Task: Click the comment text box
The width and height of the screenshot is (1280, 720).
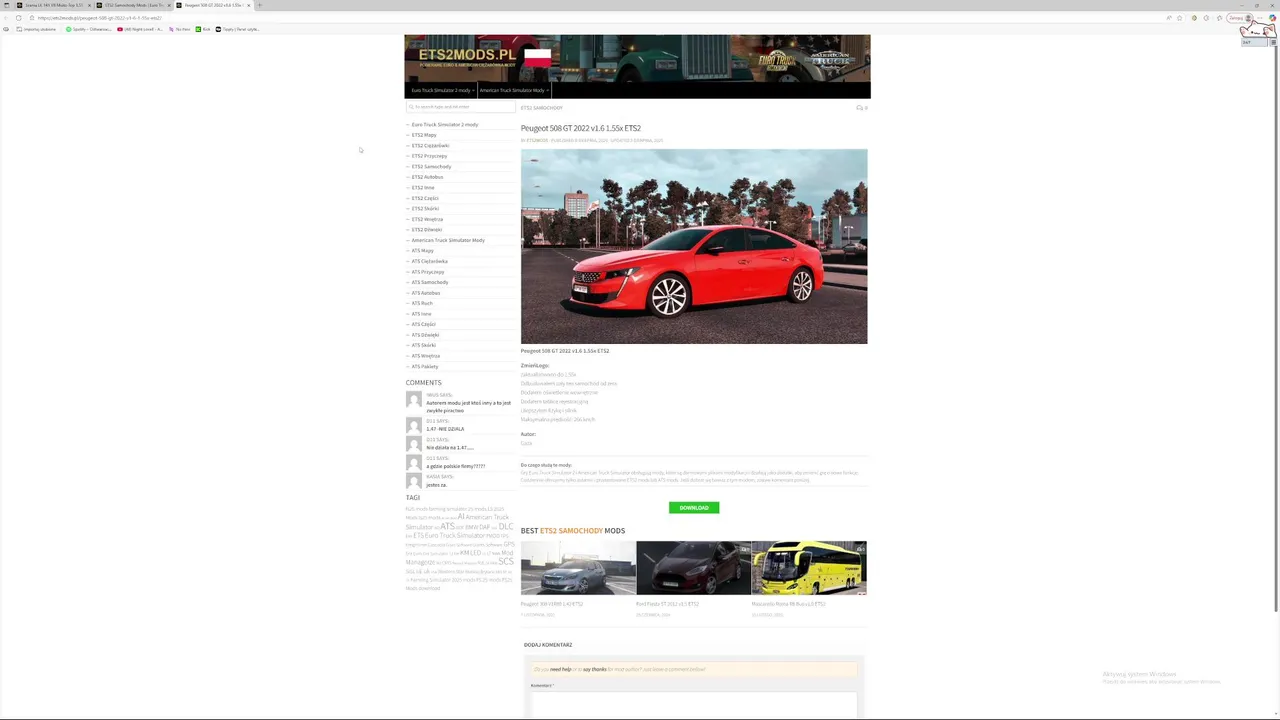Action: point(694,704)
